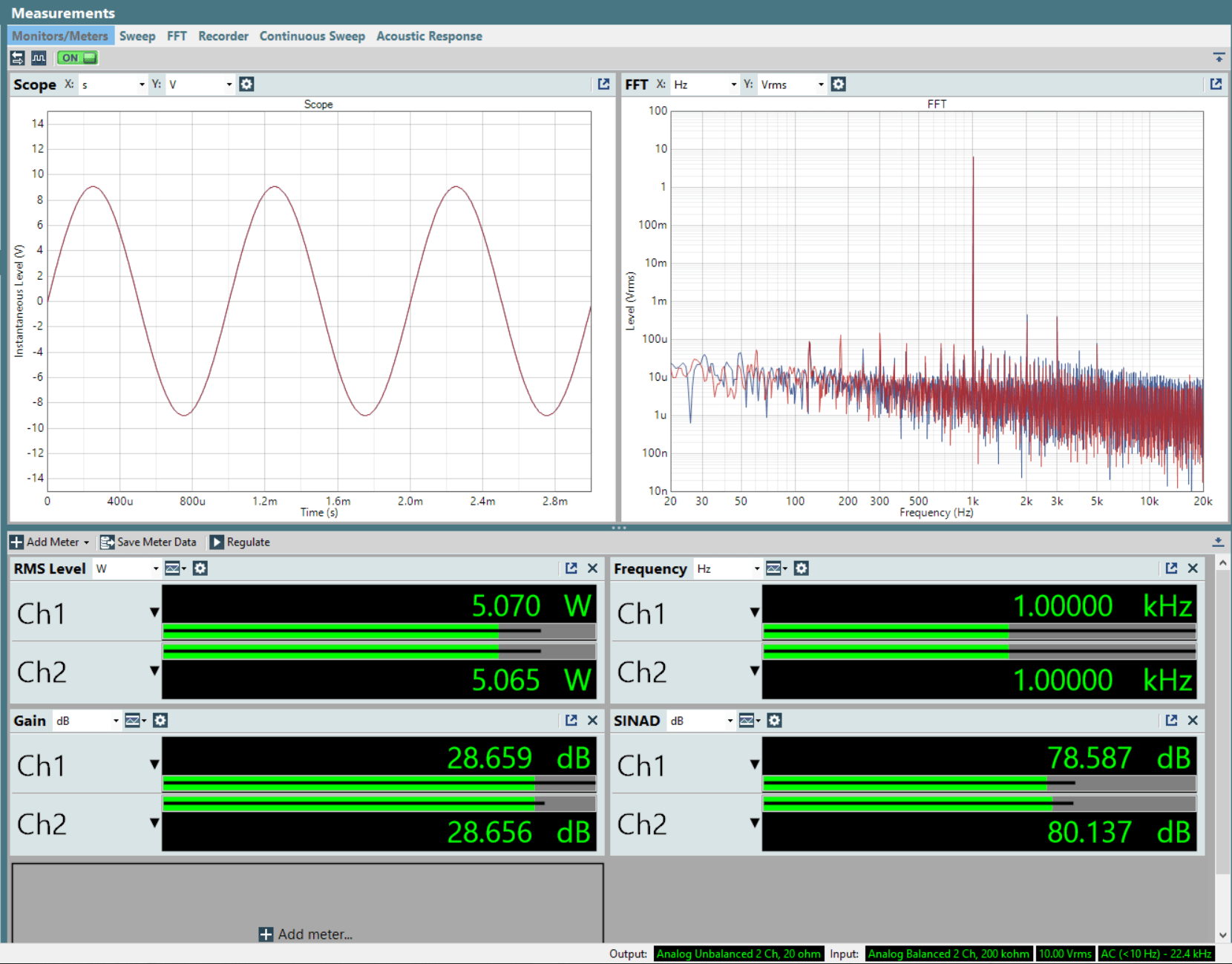This screenshot has height=964, width=1232.
Task: Open SINAD unit dB dropdown
Action: 701,721
